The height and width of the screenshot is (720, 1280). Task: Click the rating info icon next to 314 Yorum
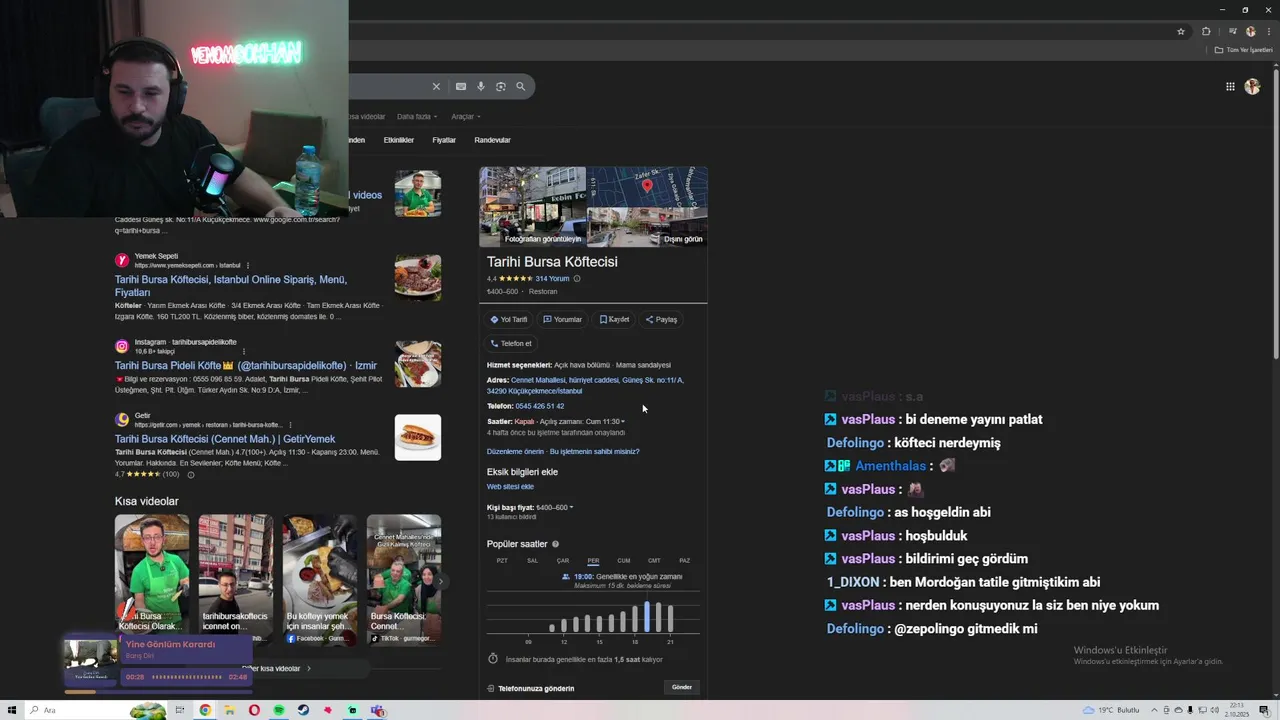[576, 279]
